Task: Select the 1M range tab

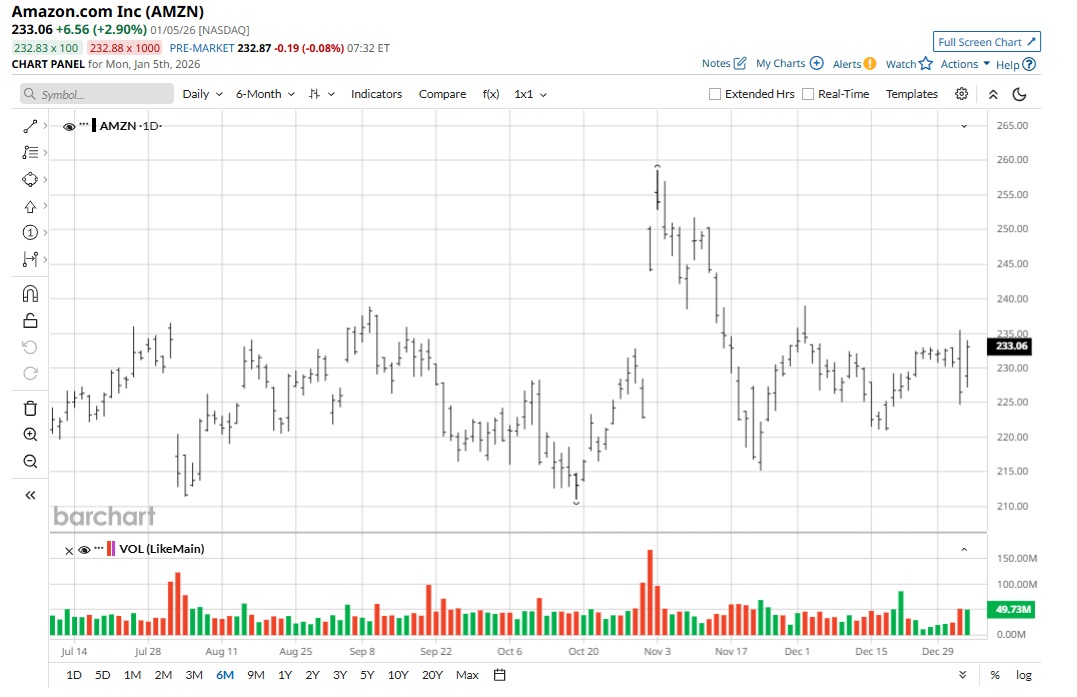Action: pos(132,675)
